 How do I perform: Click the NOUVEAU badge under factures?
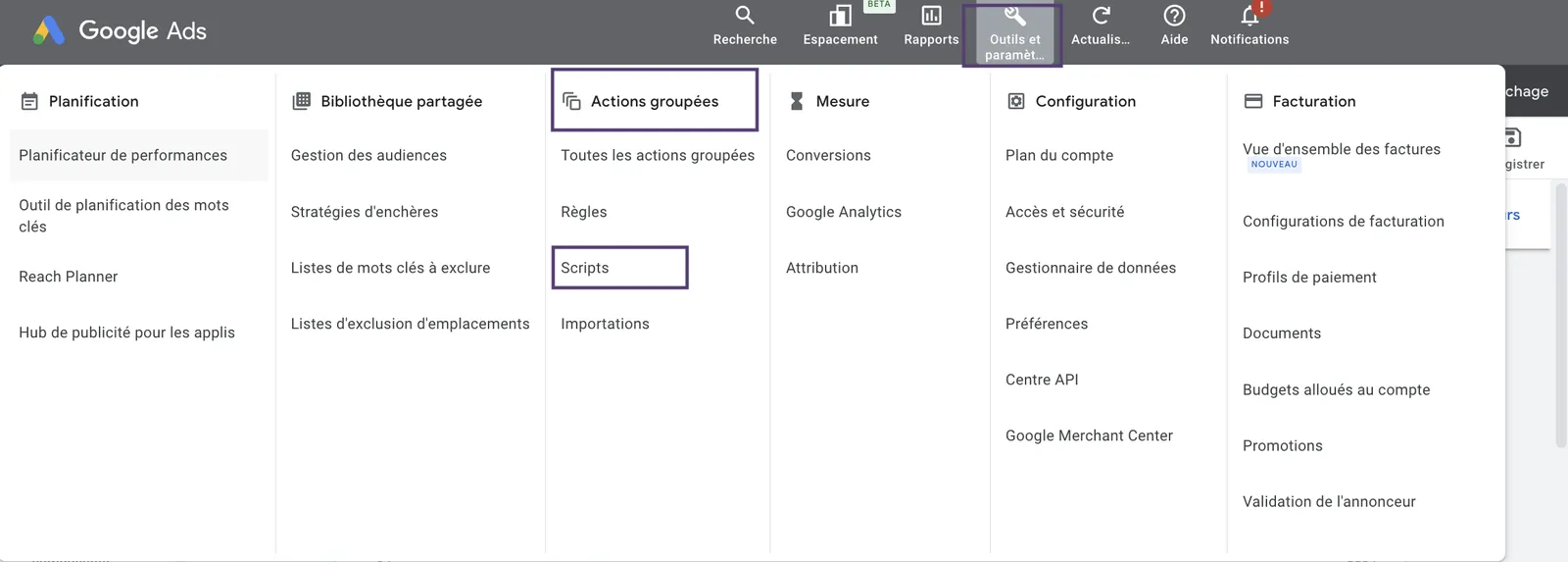tap(1274, 165)
